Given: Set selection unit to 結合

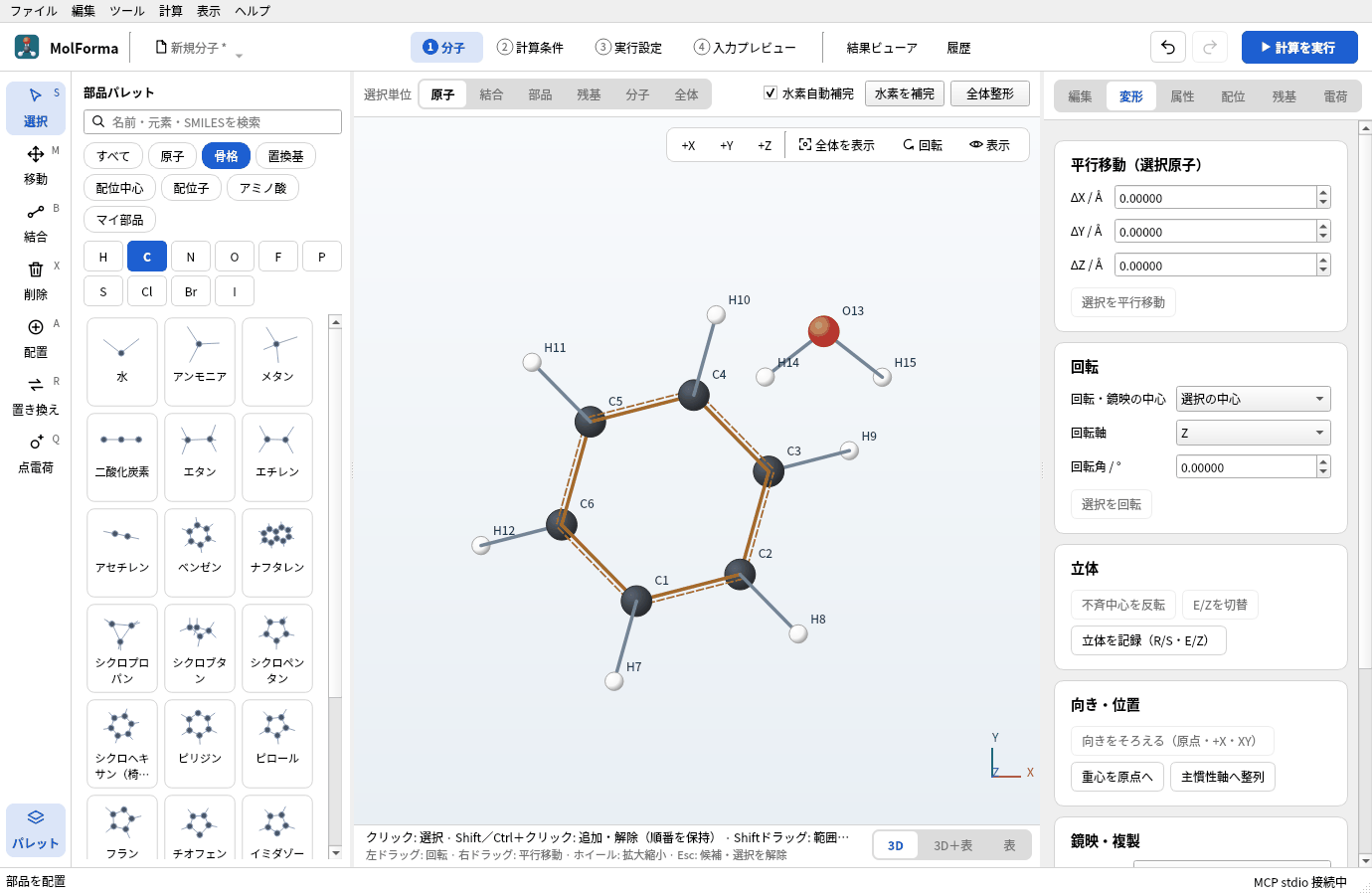Looking at the screenshot, I should pos(491,94).
